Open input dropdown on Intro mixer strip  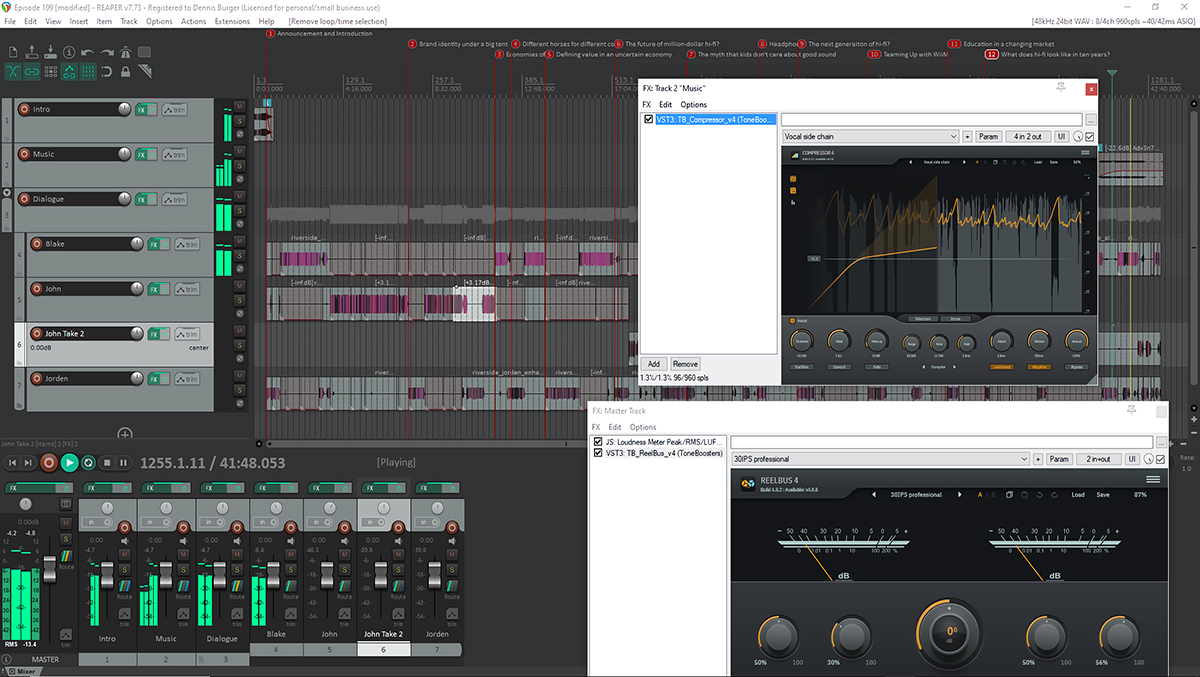99,522
